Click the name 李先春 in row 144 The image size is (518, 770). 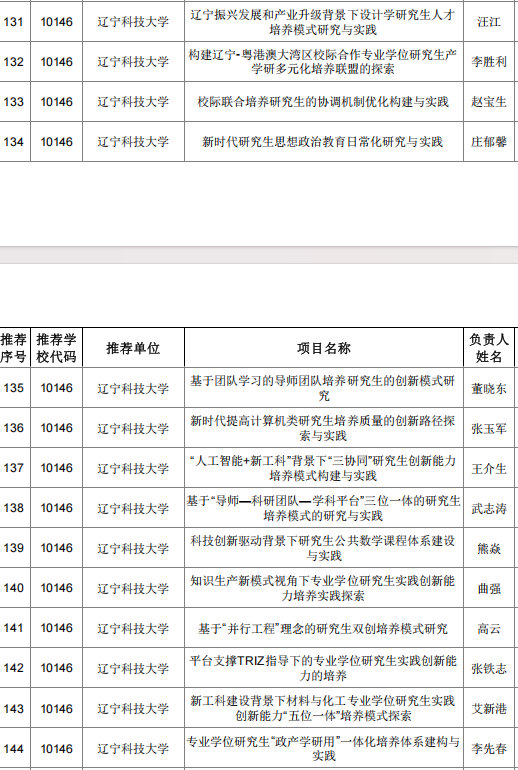489,748
